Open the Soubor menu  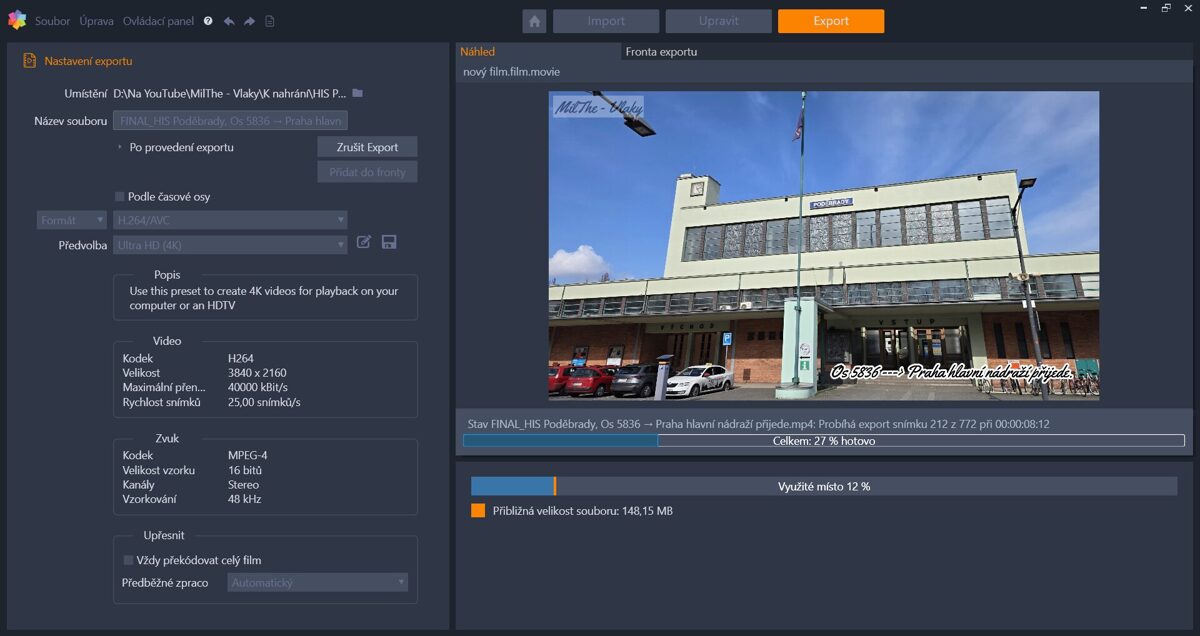click(x=52, y=20)
